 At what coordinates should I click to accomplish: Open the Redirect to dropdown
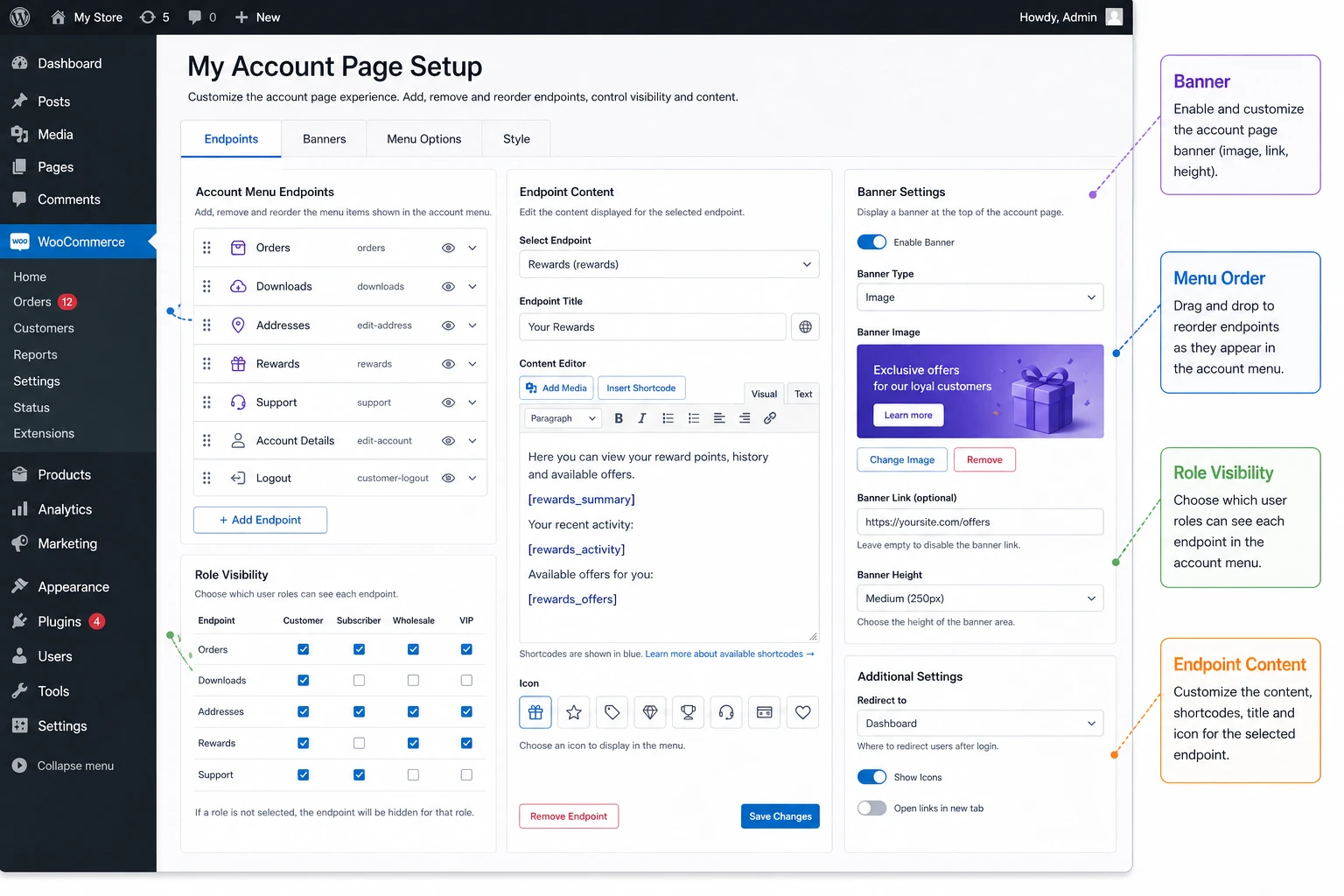pyautogui.click(x=980, y=724)
